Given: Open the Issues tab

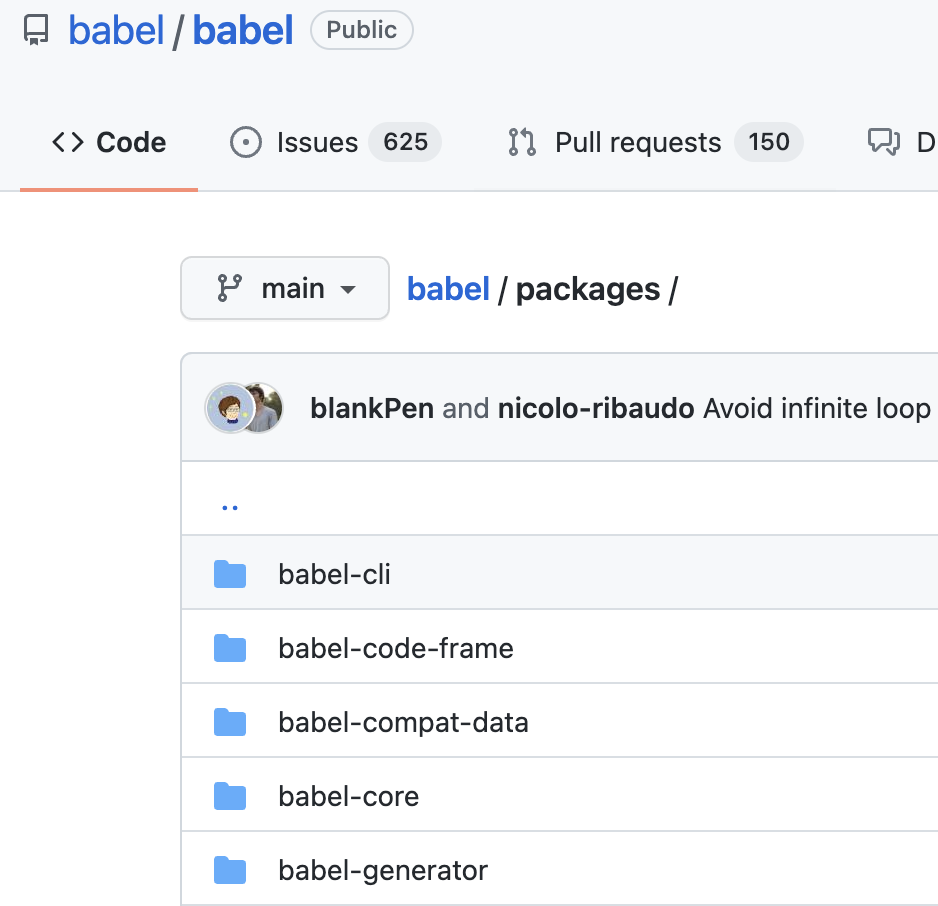Looking at the screenshot, I should tap(335, 142).
